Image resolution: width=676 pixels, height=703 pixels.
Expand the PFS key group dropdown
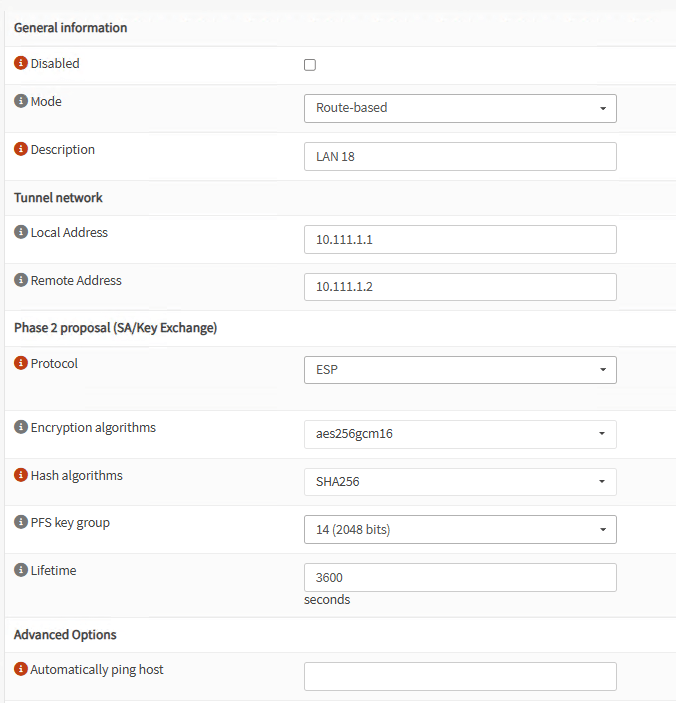460,529
